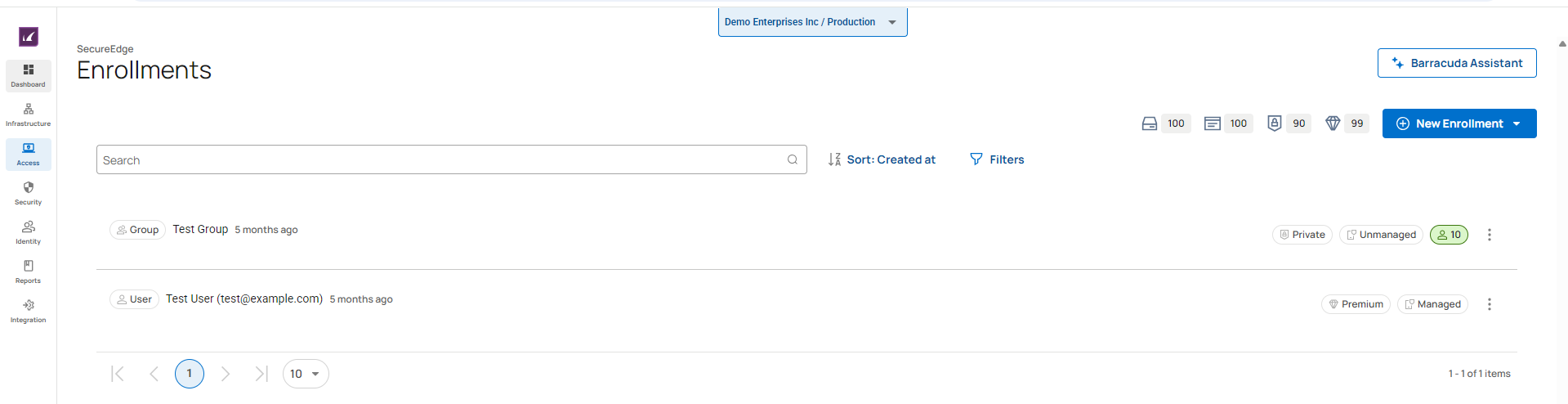Click inside the Search field
Image resolution: width=1568 pixels, height=404 pixels.
point(441,160)
